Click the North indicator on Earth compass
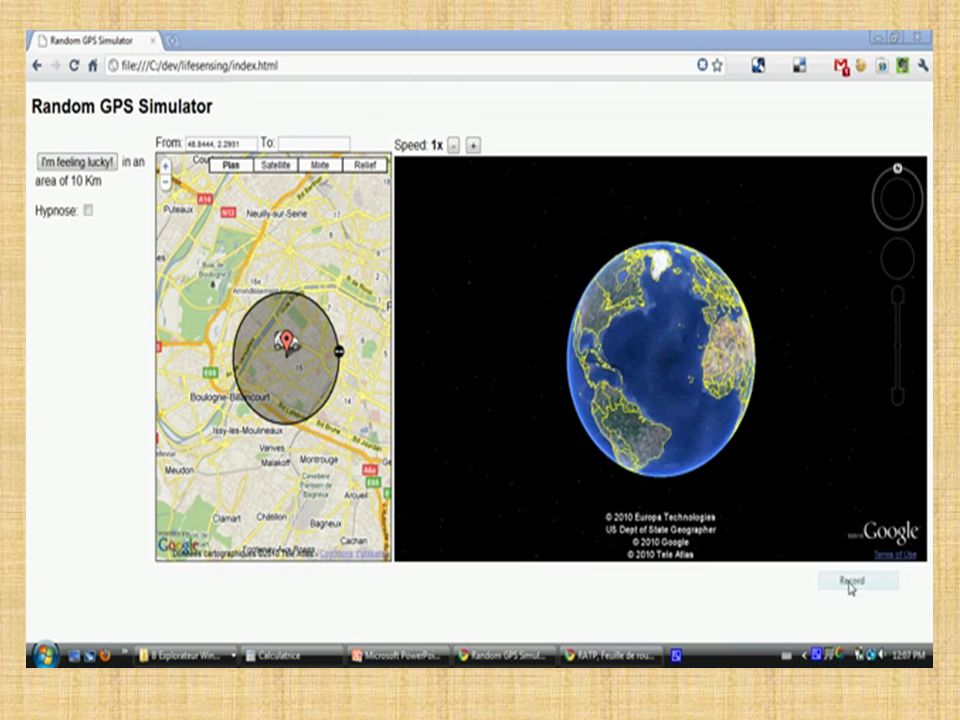This screenshot has height=720, width=960. 898,168
